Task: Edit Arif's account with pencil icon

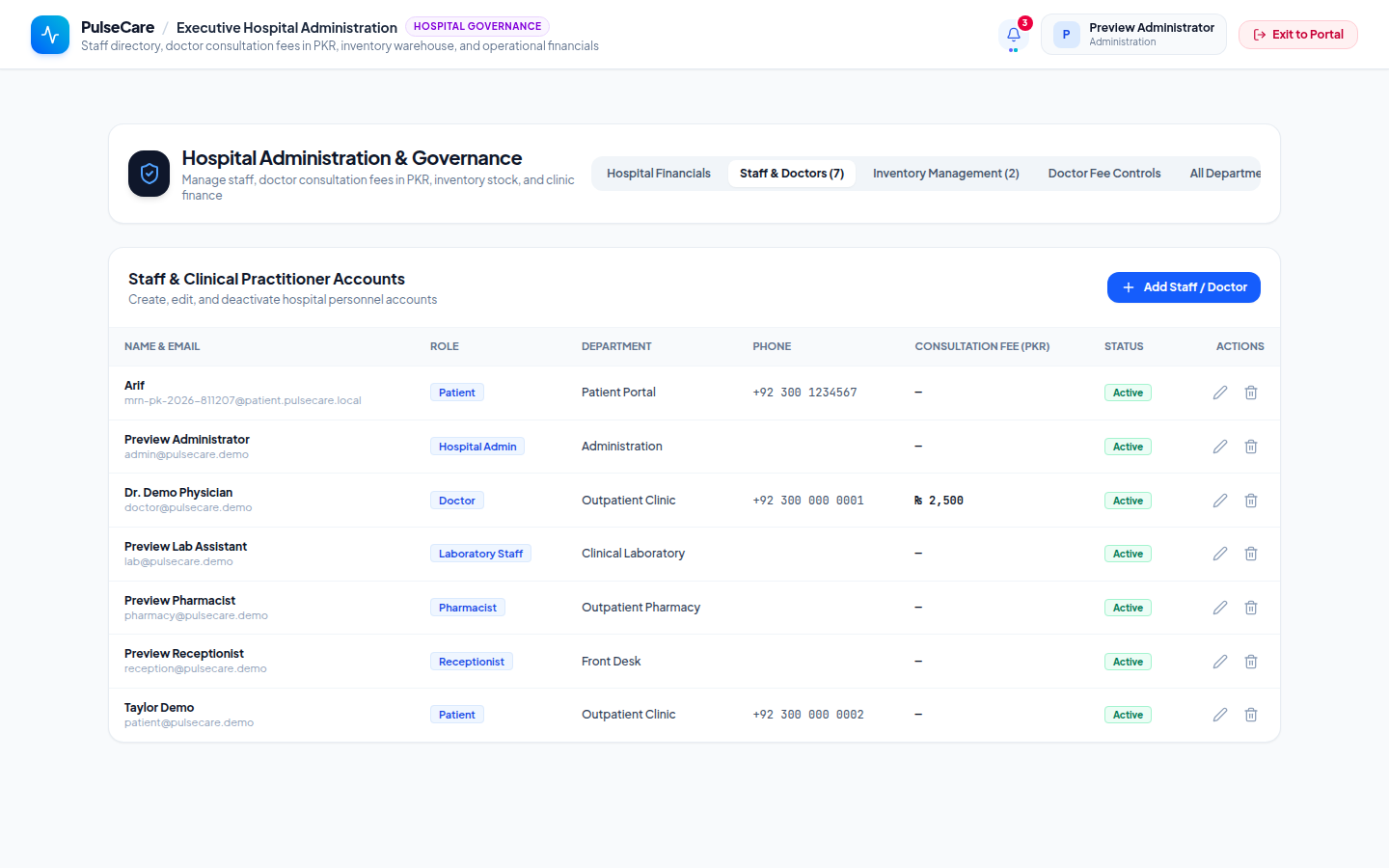Action: pos(1220,393)
